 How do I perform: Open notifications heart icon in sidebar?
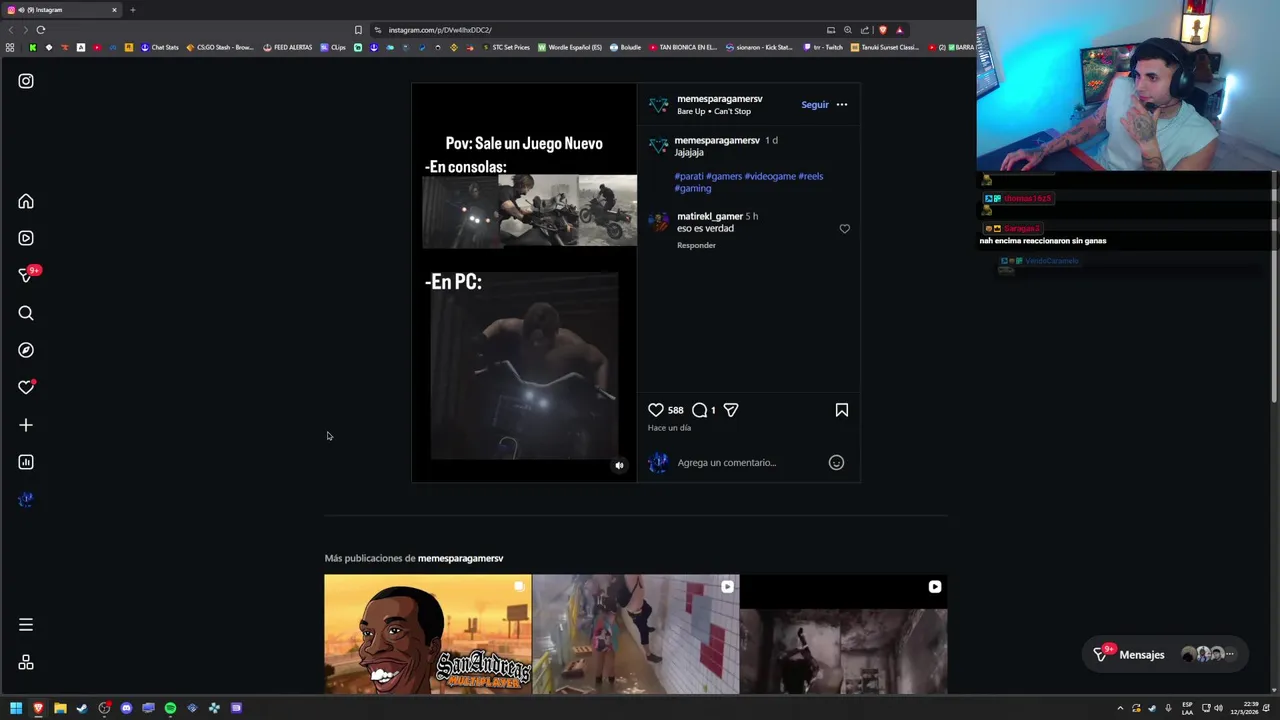26,387
